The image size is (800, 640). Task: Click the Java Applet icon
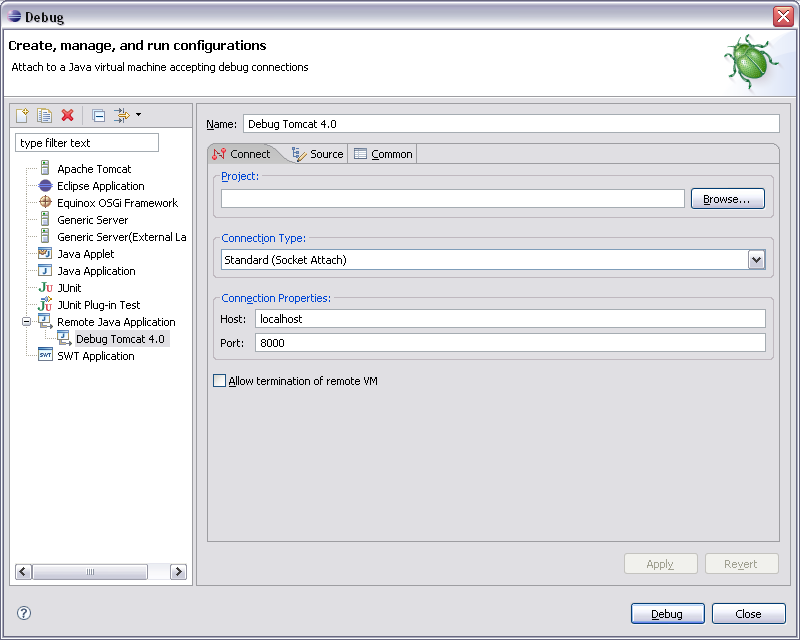[x=45, y=253]
